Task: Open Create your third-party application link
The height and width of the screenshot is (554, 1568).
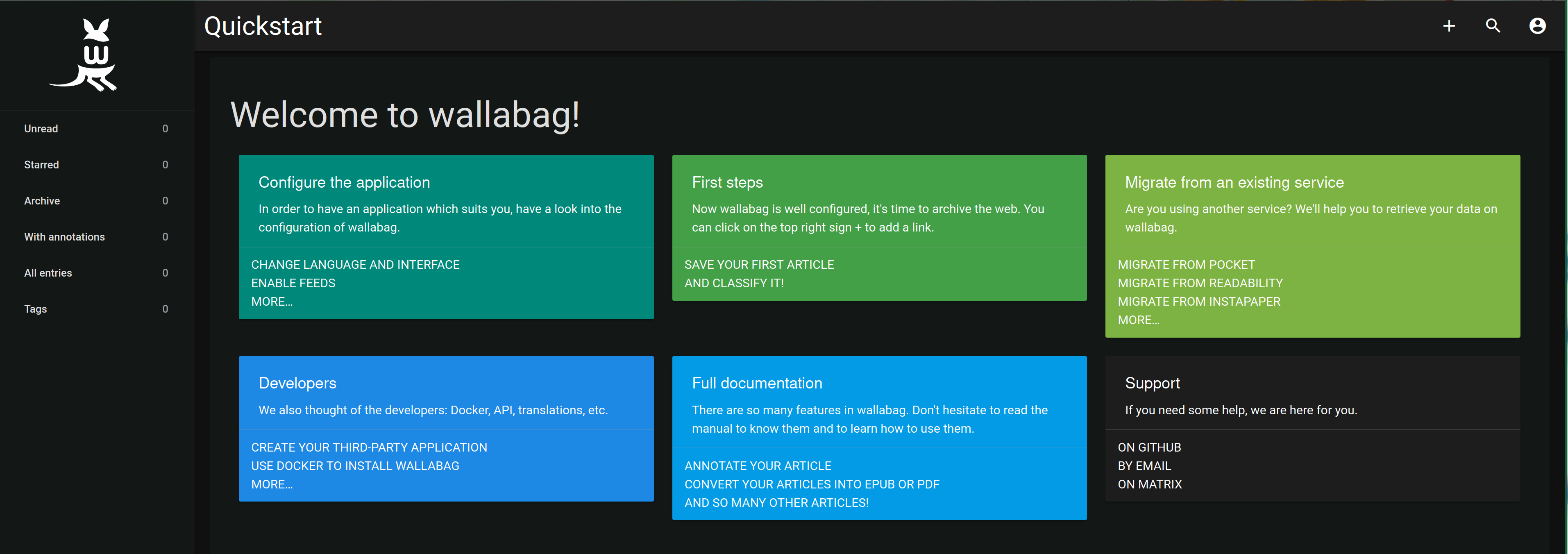Action: [x=369, y=447]
